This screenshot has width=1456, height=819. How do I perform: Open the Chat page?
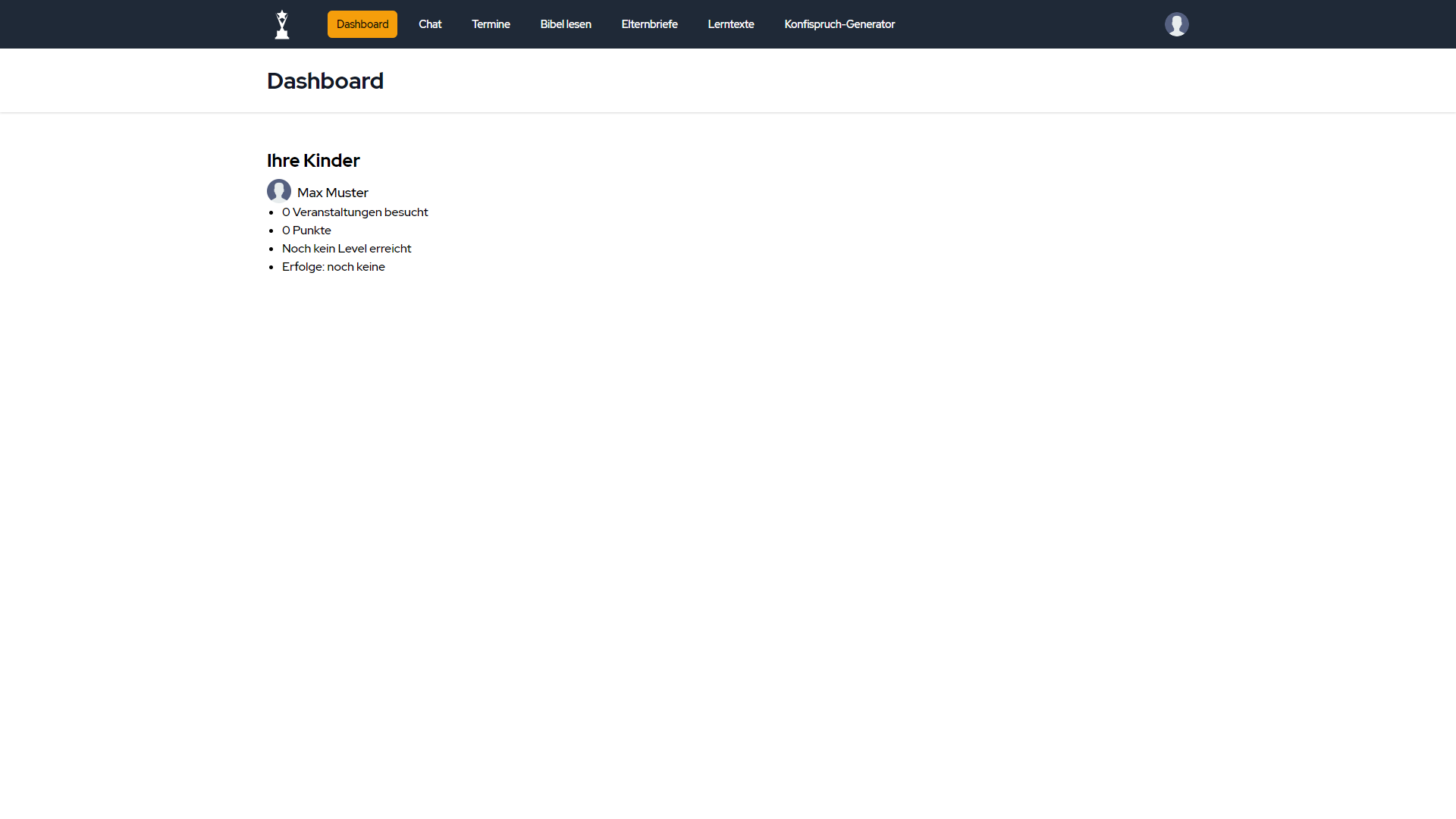coord(430,24)
